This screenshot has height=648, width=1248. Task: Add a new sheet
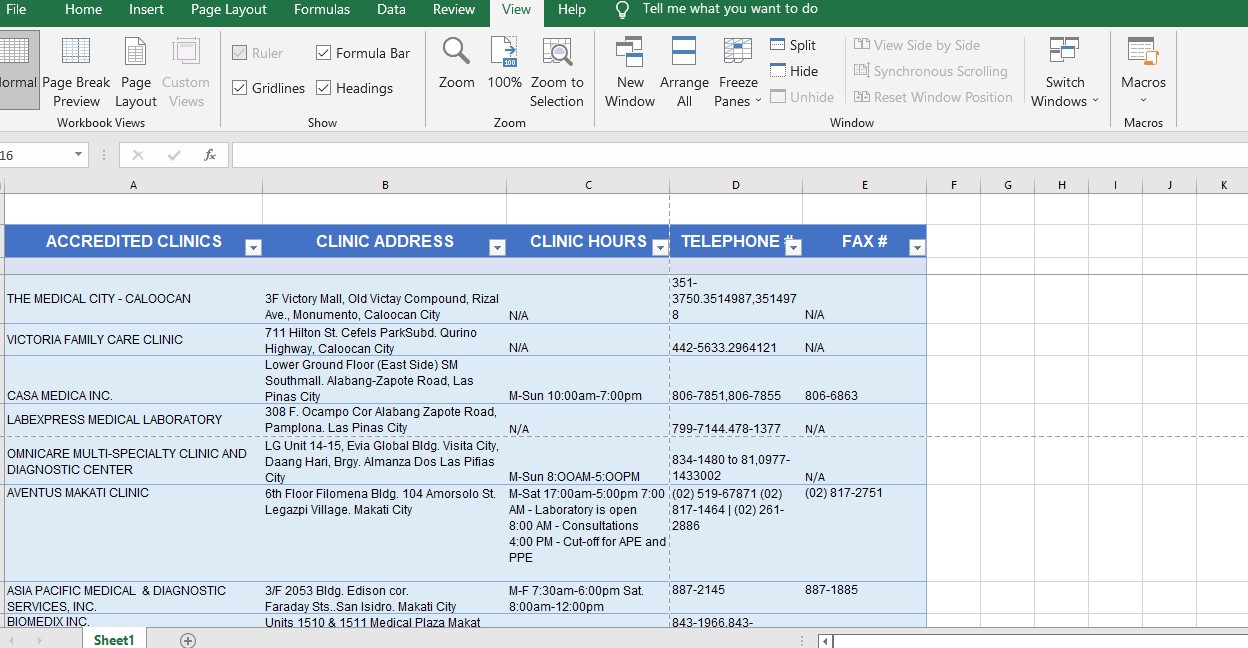(188, 640)
